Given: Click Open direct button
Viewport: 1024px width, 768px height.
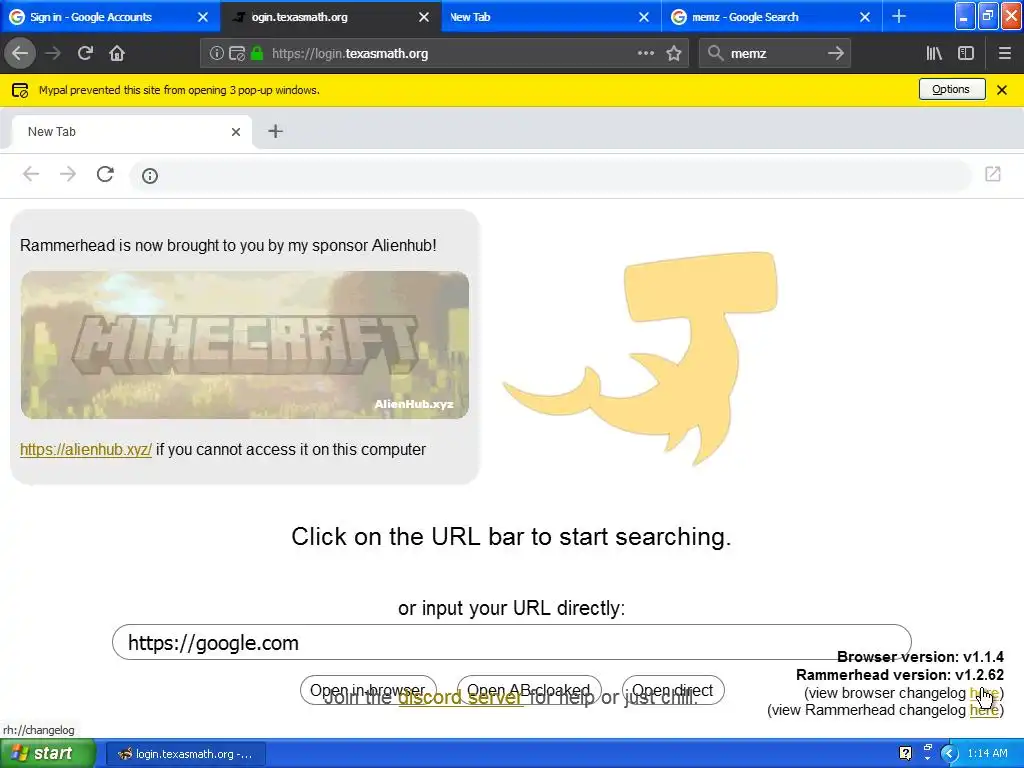Looking at the screenshot, I should (x=673, y=690).
